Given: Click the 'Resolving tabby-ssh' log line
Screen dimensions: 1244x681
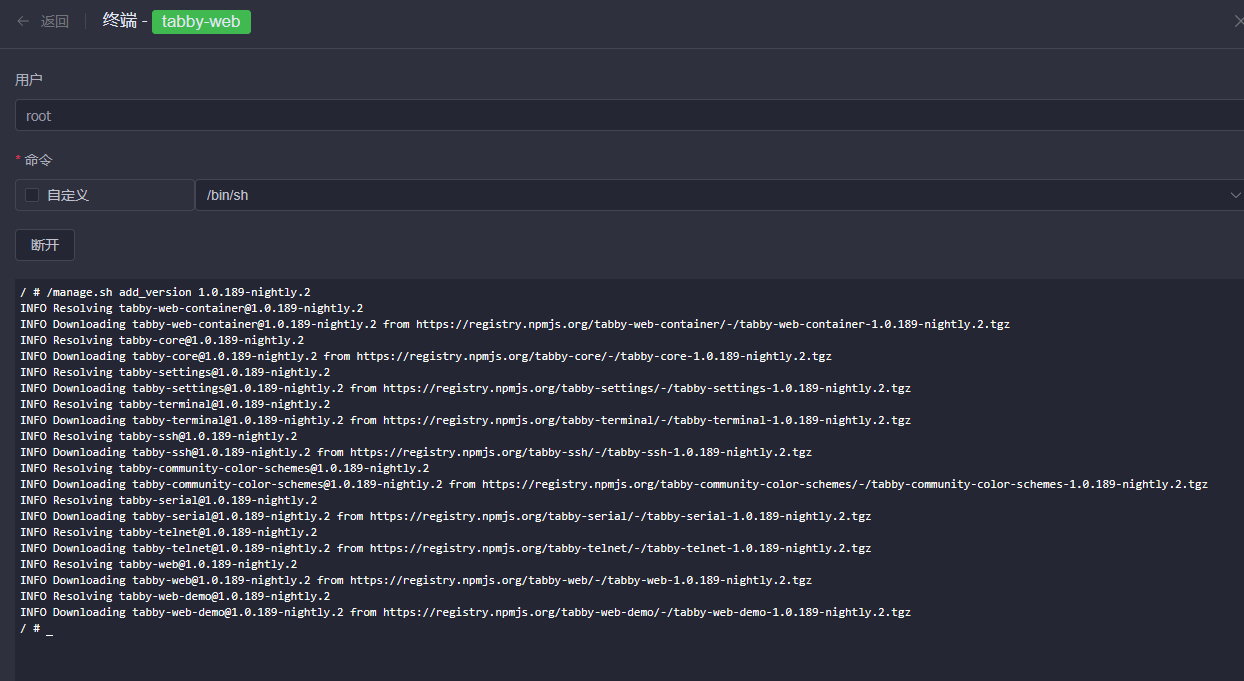Looking at the screenshot, I should pyautogui.click(x=158, y=436).
